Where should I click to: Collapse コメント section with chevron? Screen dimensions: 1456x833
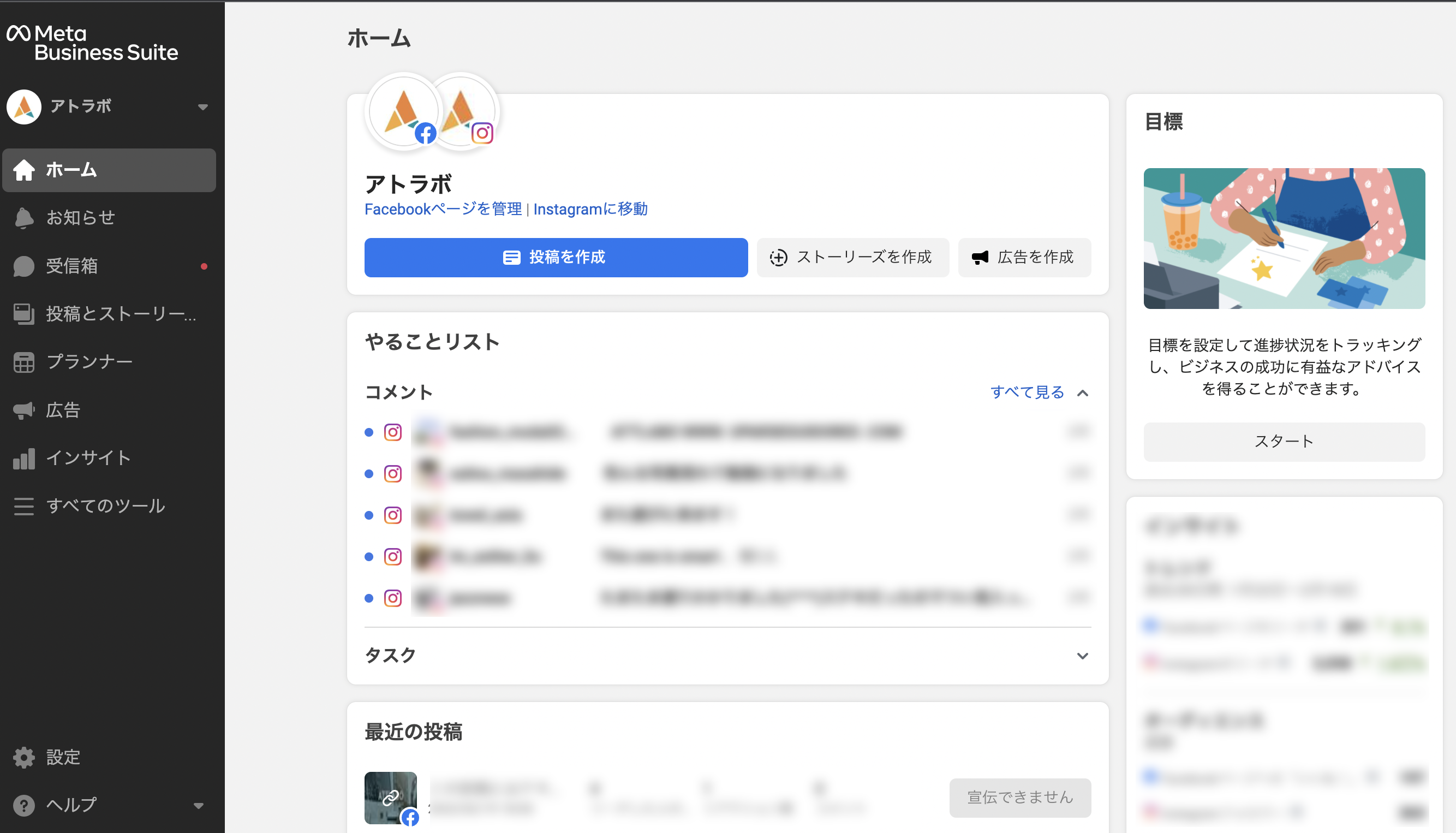tap(1082, 393)
